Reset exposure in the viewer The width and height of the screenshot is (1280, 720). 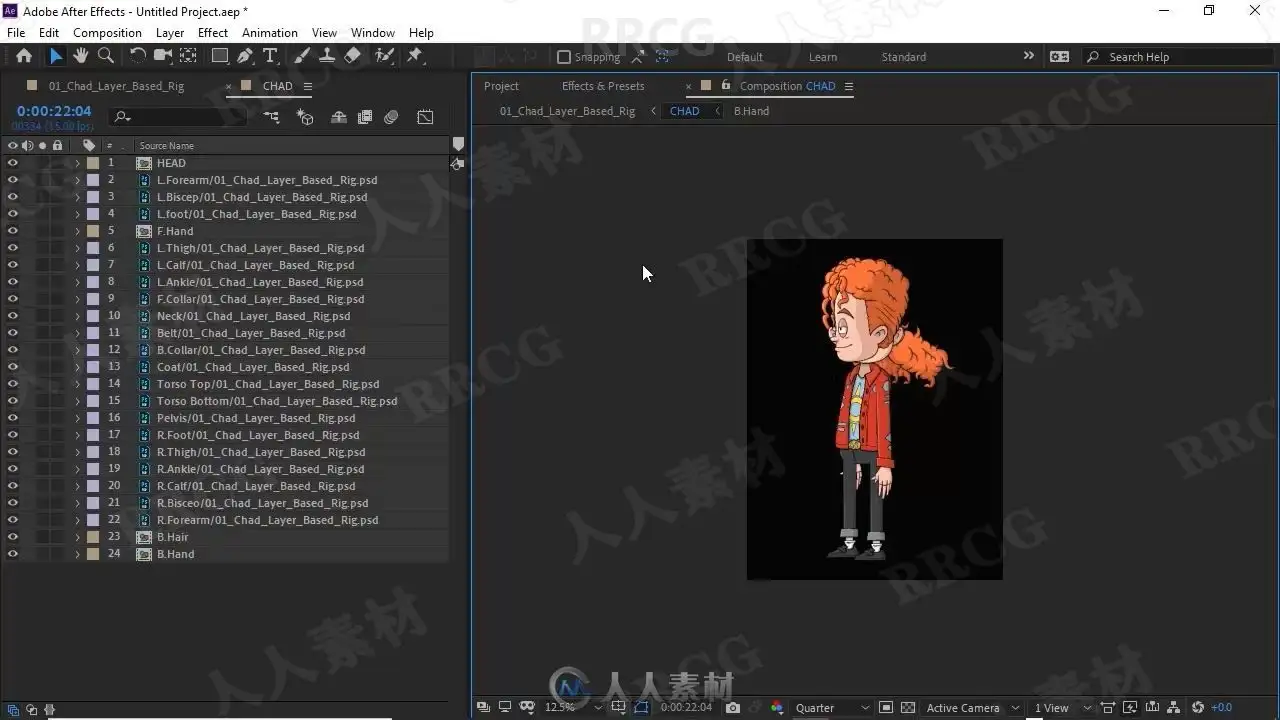click(x=1198, y=707)
